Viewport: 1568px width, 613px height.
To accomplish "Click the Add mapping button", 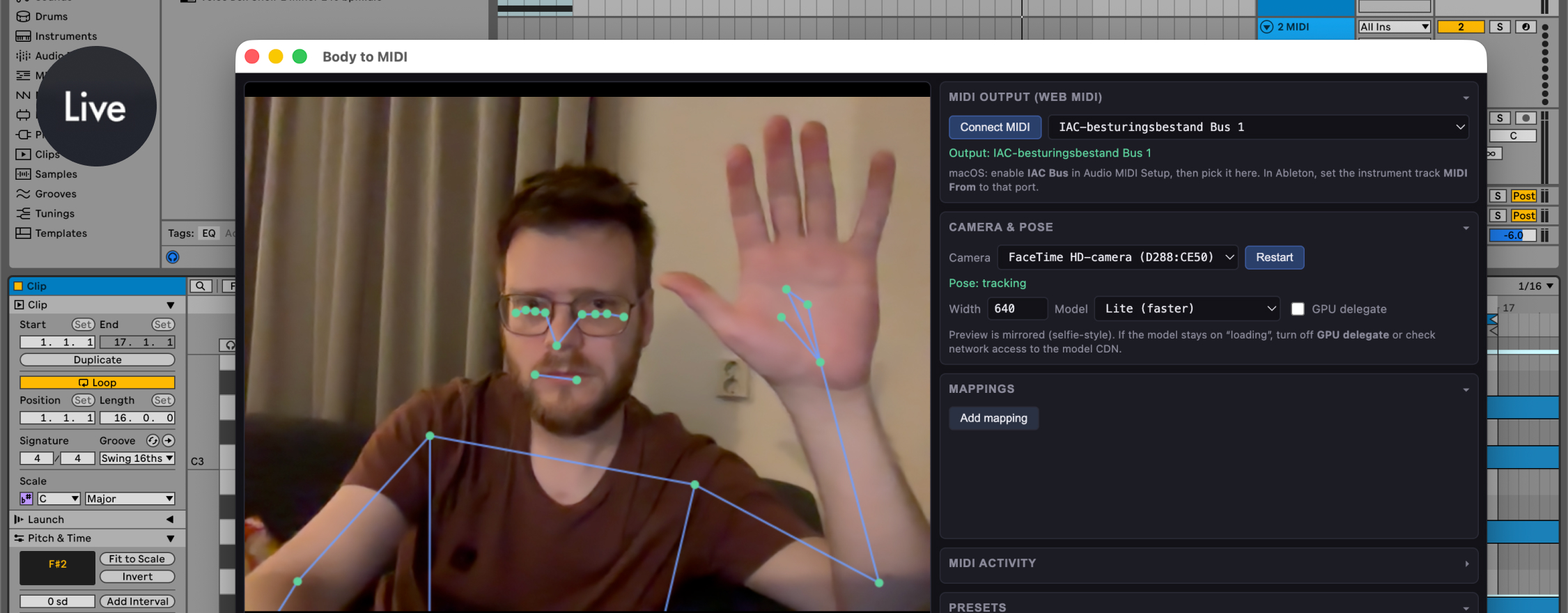I will pos(993,418).
